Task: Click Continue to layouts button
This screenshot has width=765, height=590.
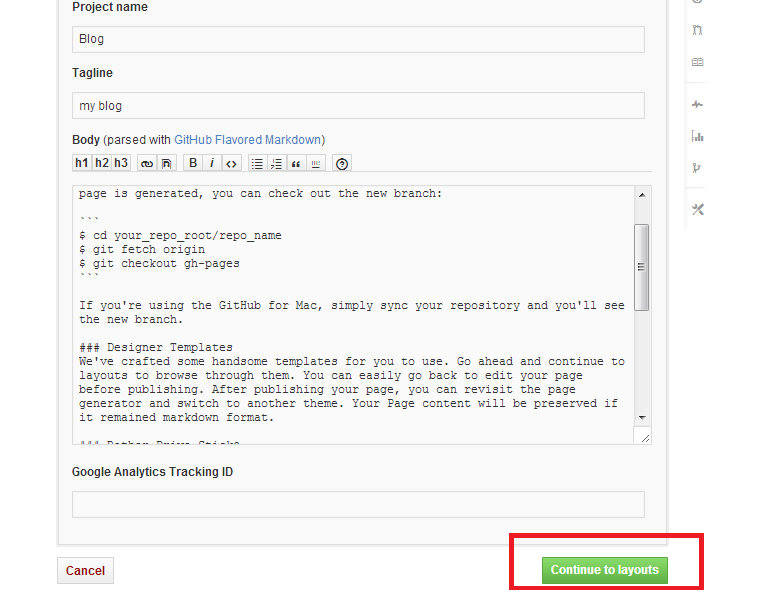Action: 604,570
